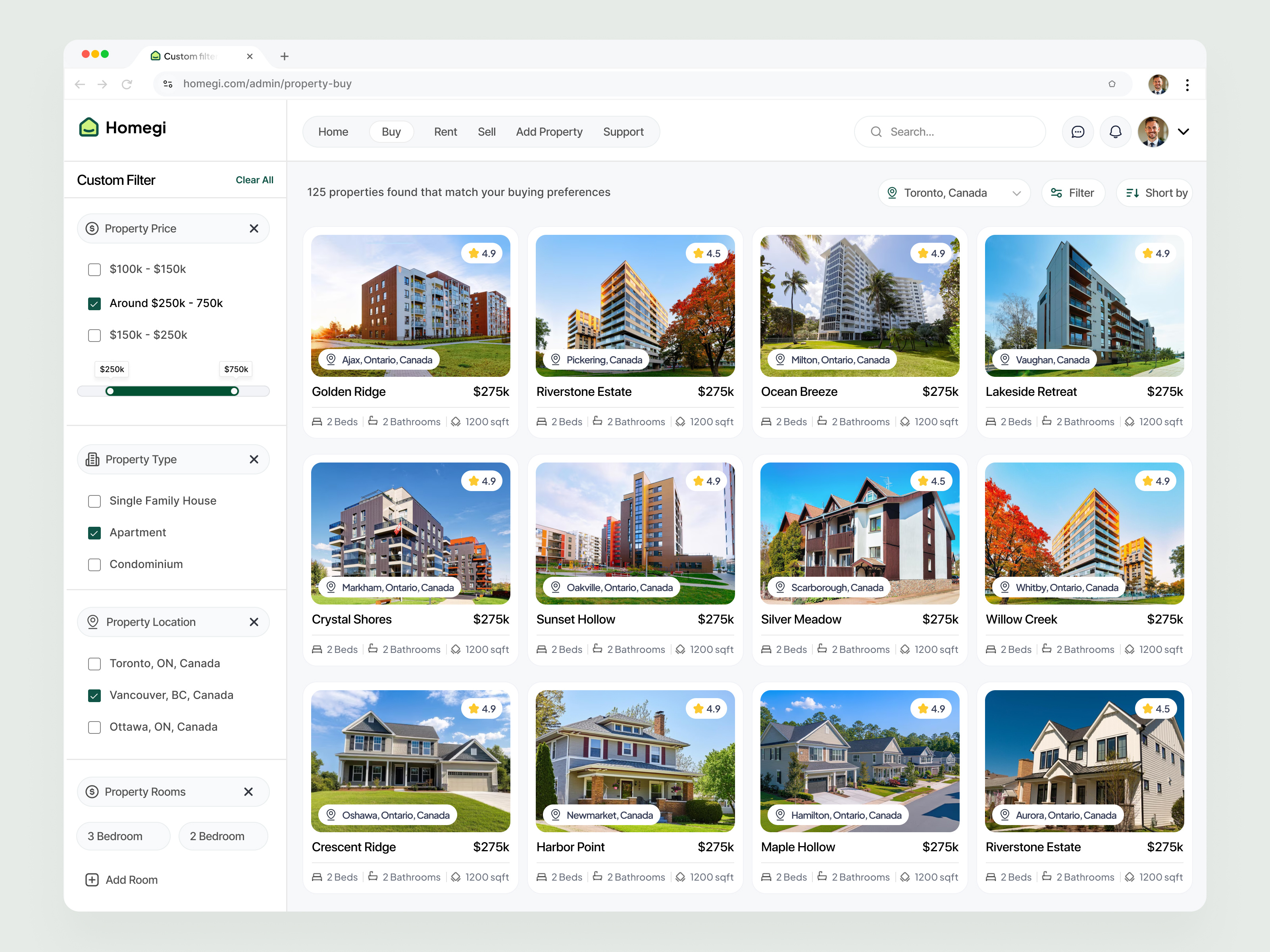Expand the profile menu chevron
This screenshot has height=952, width=1270.
tap(1183, 131)
